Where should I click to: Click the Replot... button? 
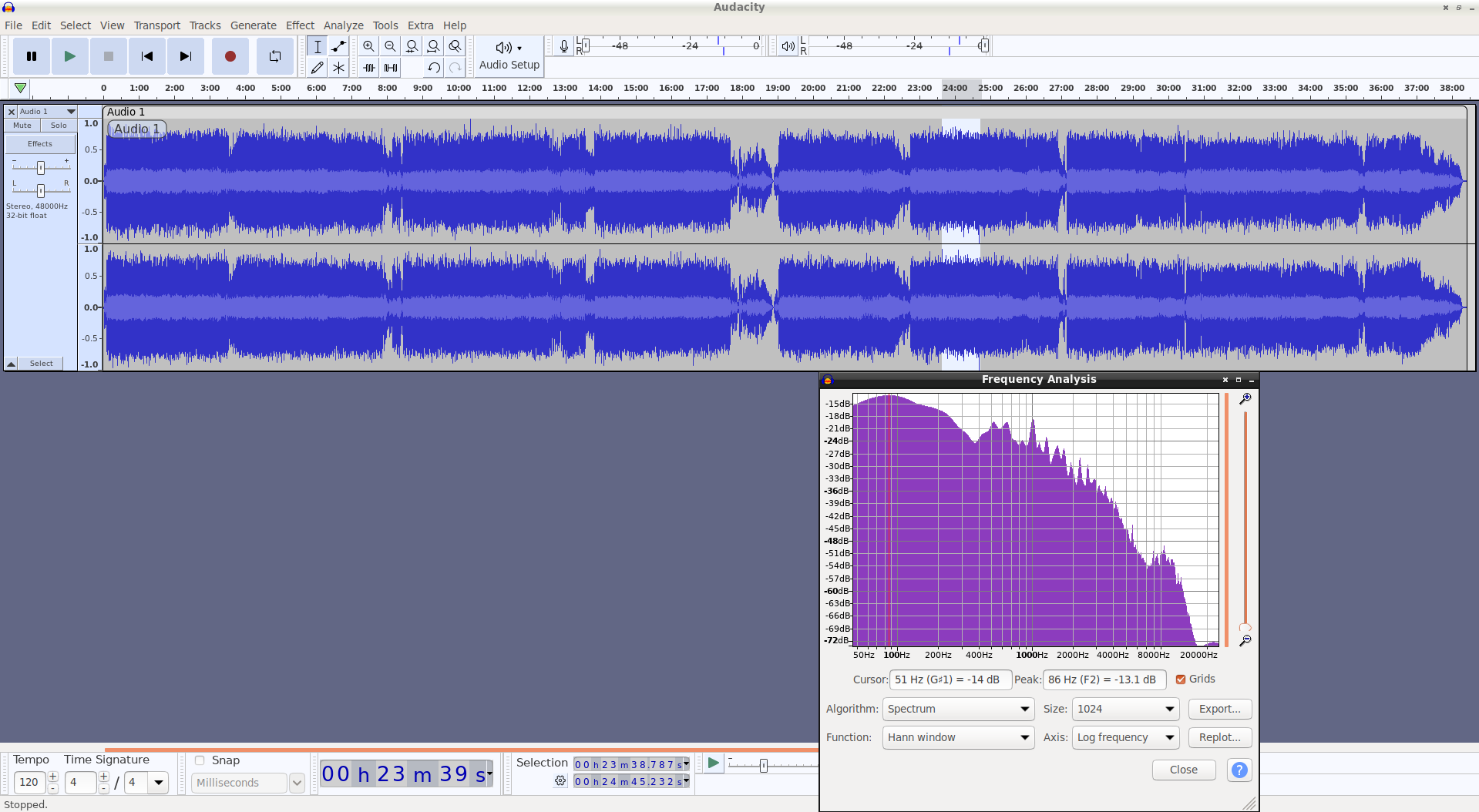pyautogui.click(x=1220, y=737)
